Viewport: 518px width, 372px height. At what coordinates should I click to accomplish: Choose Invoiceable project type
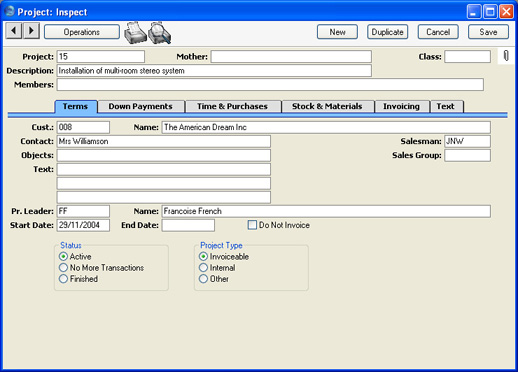(203, 256)
